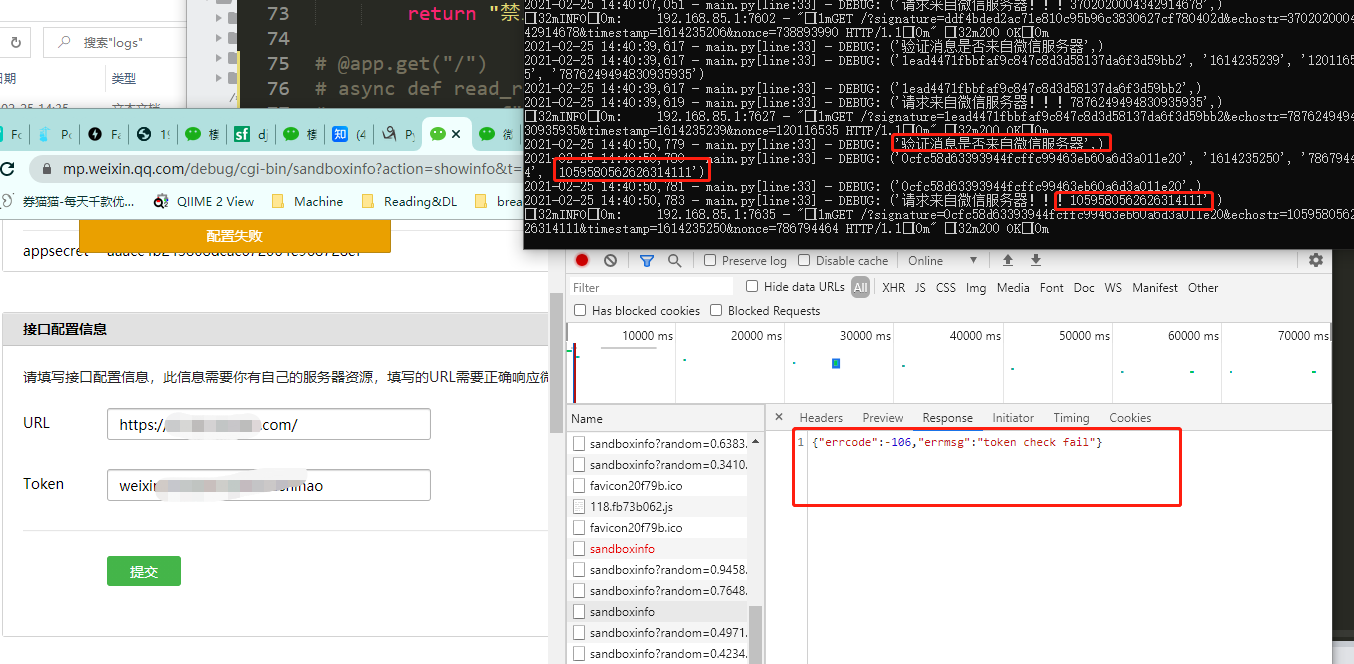Toggle the Hide data URLs checkbox
The width and height of the screenshot is (1354, 664).
coord(750,286)
